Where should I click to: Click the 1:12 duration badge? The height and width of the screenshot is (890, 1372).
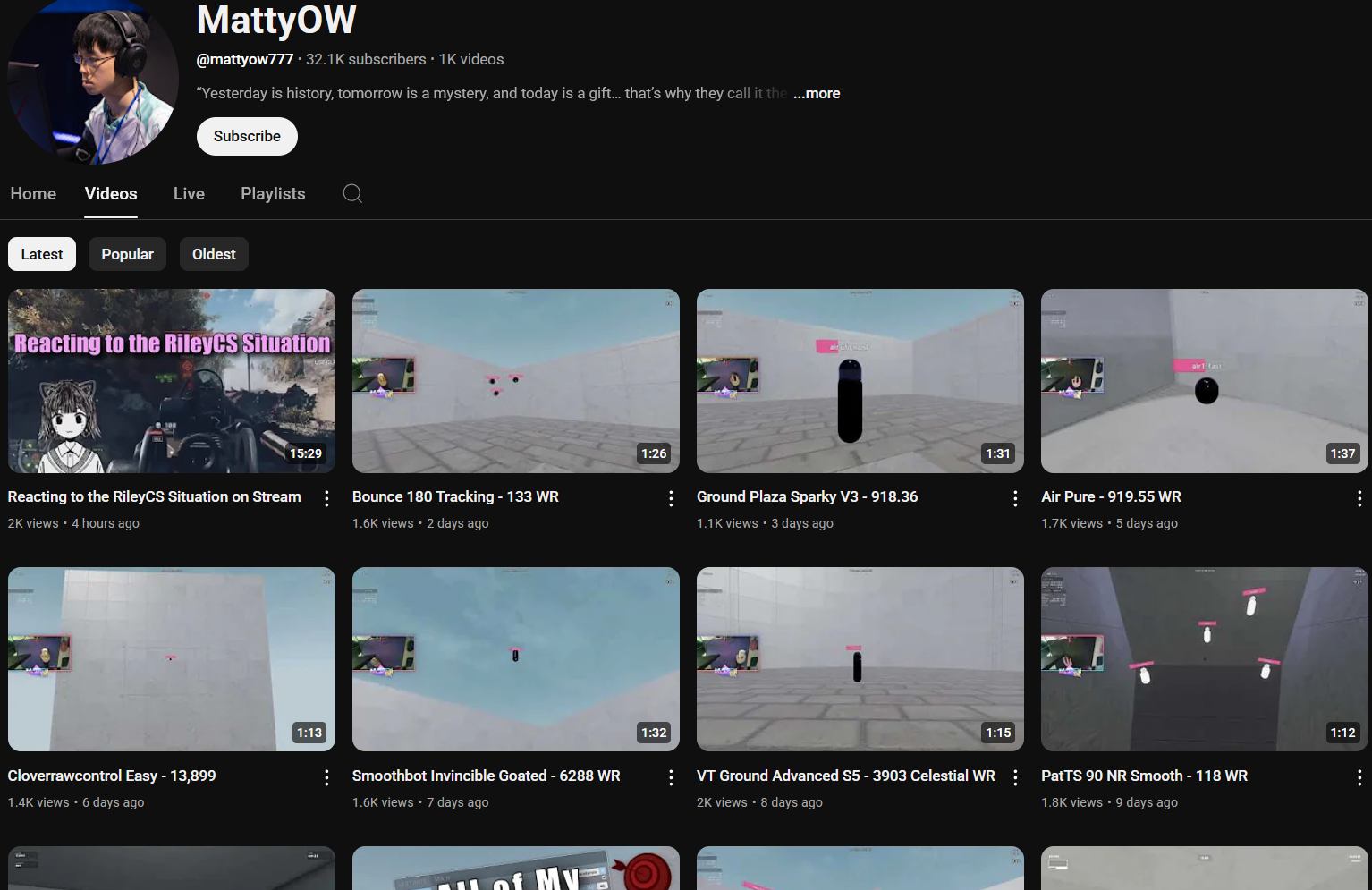(1342, 733)
